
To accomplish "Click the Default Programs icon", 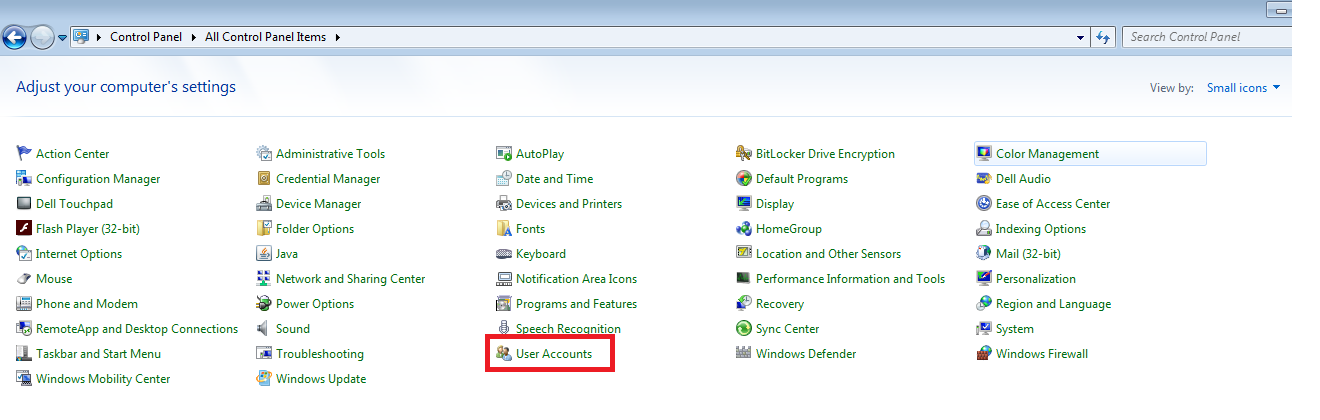I will tap(744, 178).
